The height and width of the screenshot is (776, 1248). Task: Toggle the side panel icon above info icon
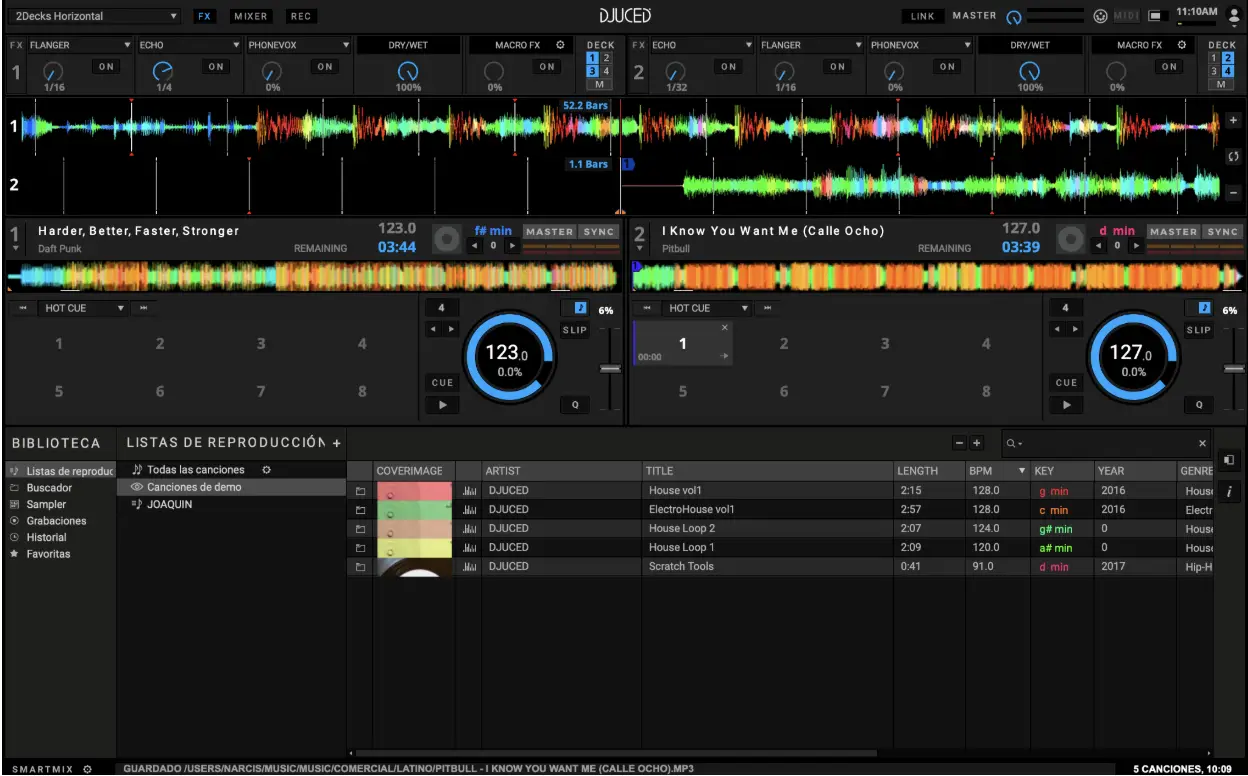click(1229, 460)
